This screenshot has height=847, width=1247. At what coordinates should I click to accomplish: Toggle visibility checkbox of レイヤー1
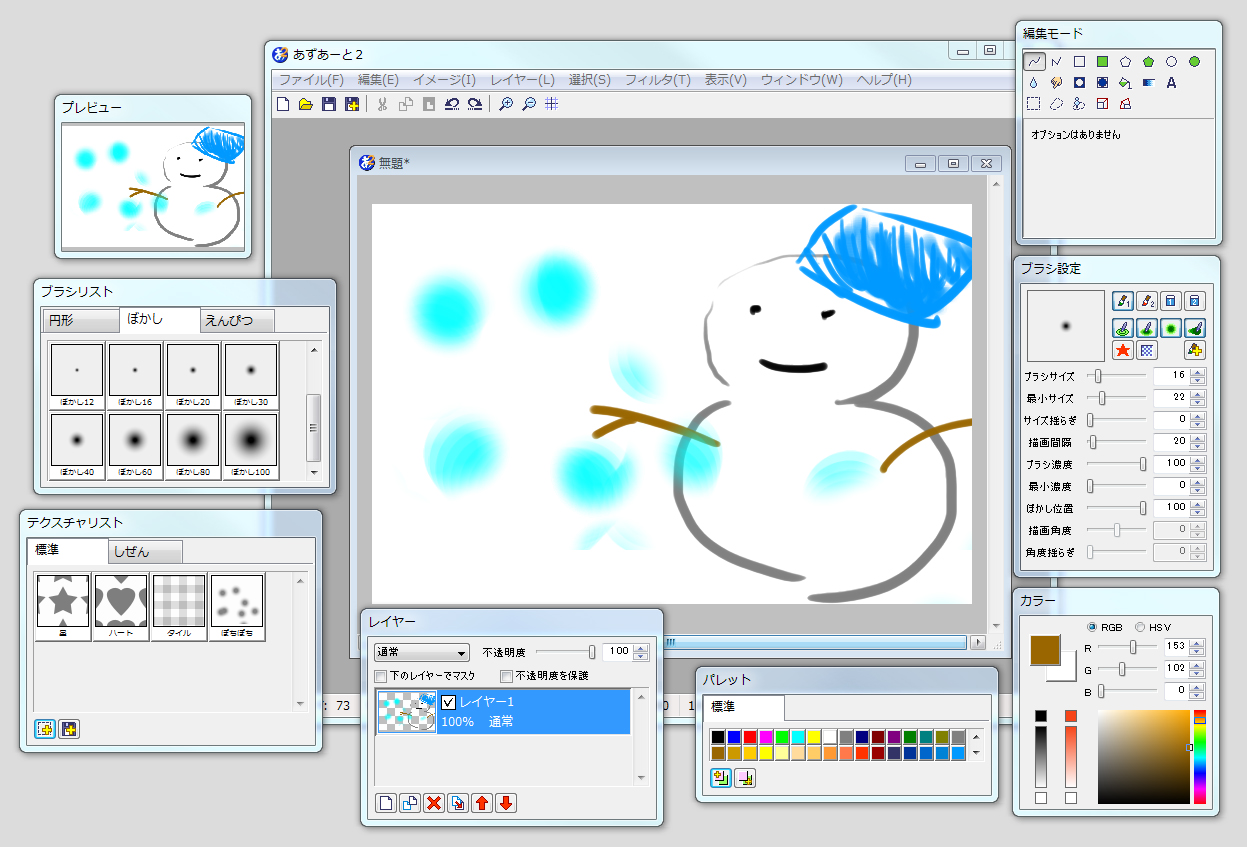click(448, 702)
